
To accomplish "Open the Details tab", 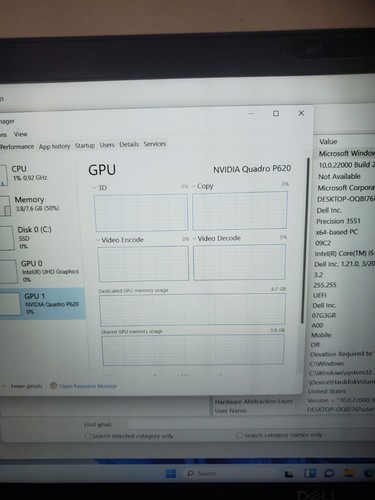I will [129, 144].
